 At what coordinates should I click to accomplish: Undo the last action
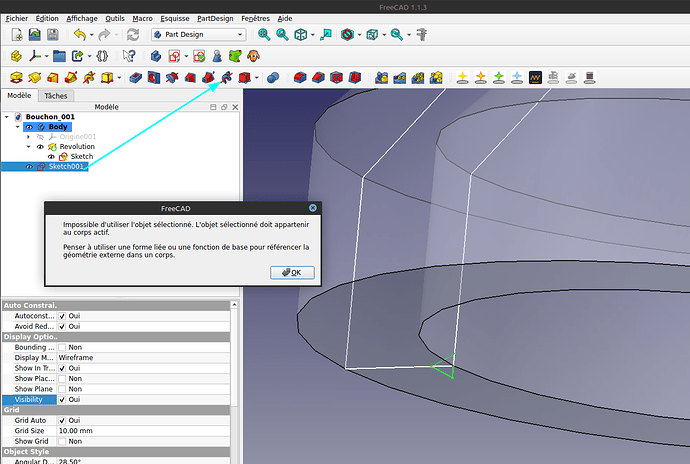(x=80, y=34)
